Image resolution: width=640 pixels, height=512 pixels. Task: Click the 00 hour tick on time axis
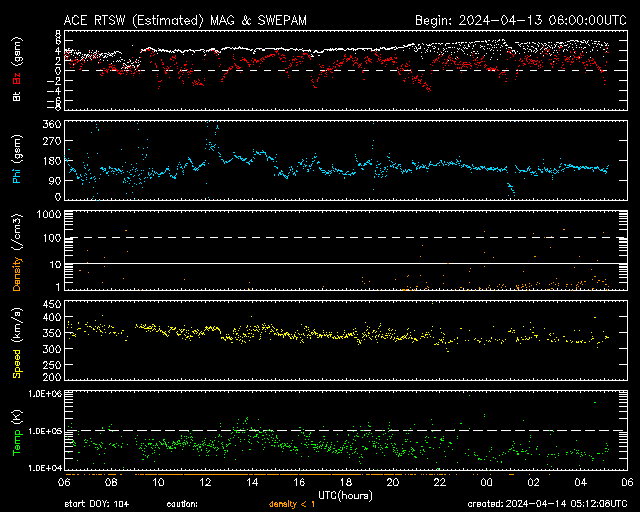pos(486,483)
